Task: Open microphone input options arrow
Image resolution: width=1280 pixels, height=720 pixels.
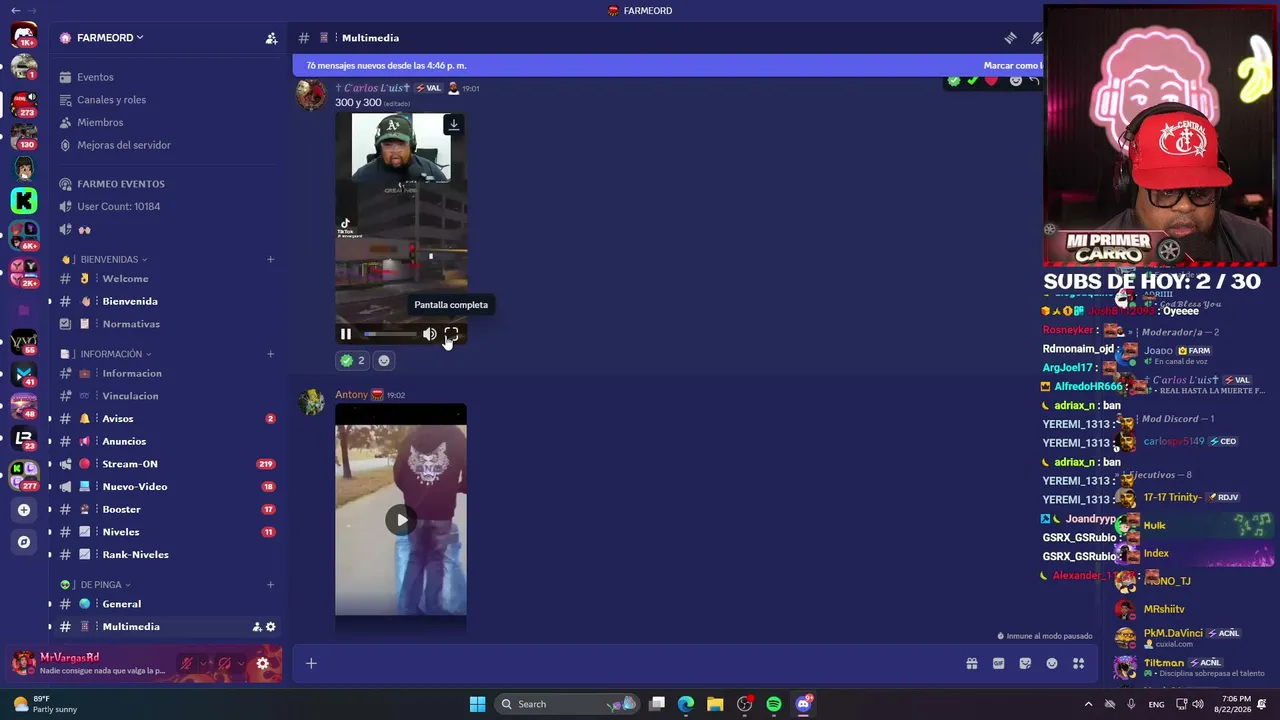Action: pyautogui.click(x=203, y=663)
